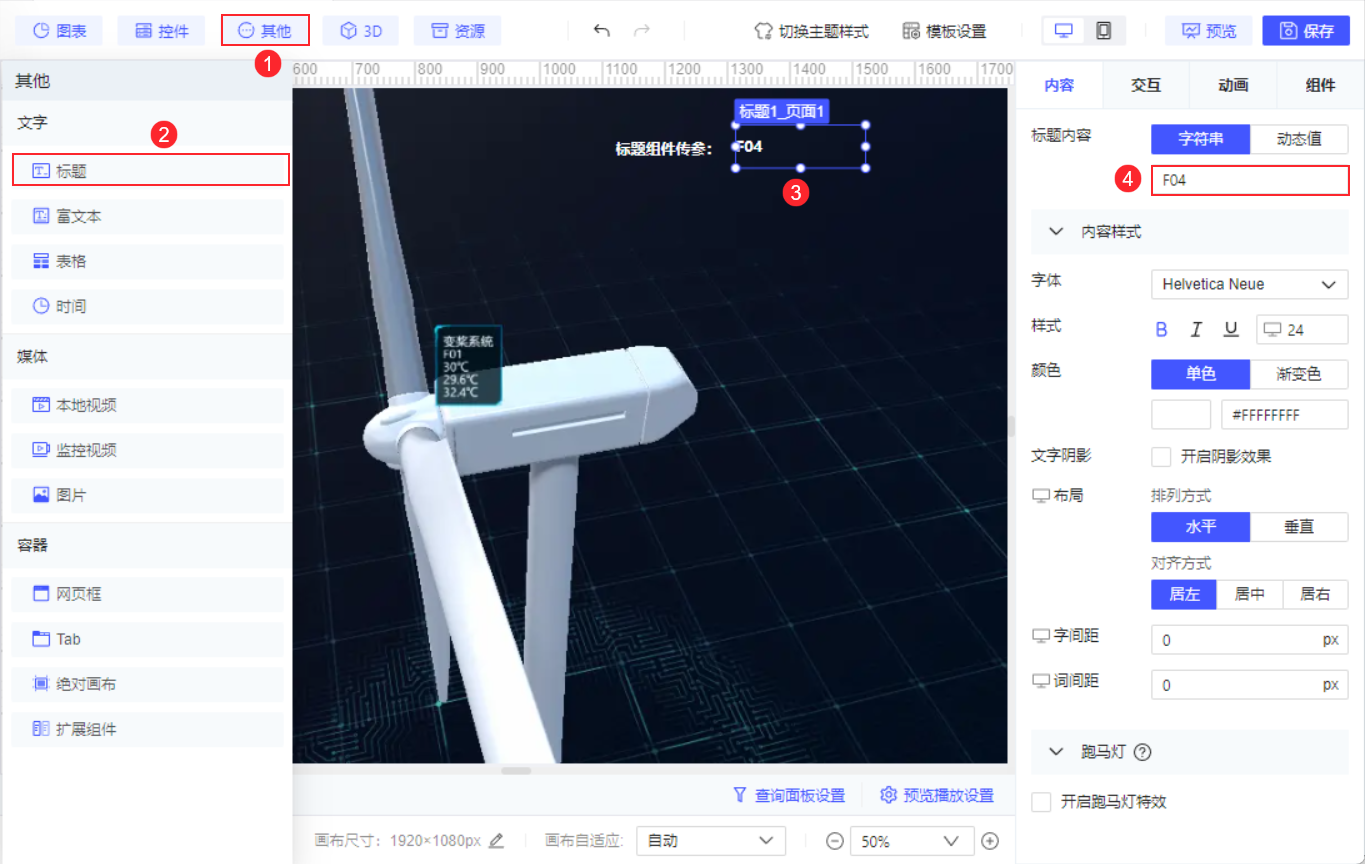The height and width of the screenshot is (864, 1365).
Task: Open the 资源 resources menu
Action: tap(457, 31)
